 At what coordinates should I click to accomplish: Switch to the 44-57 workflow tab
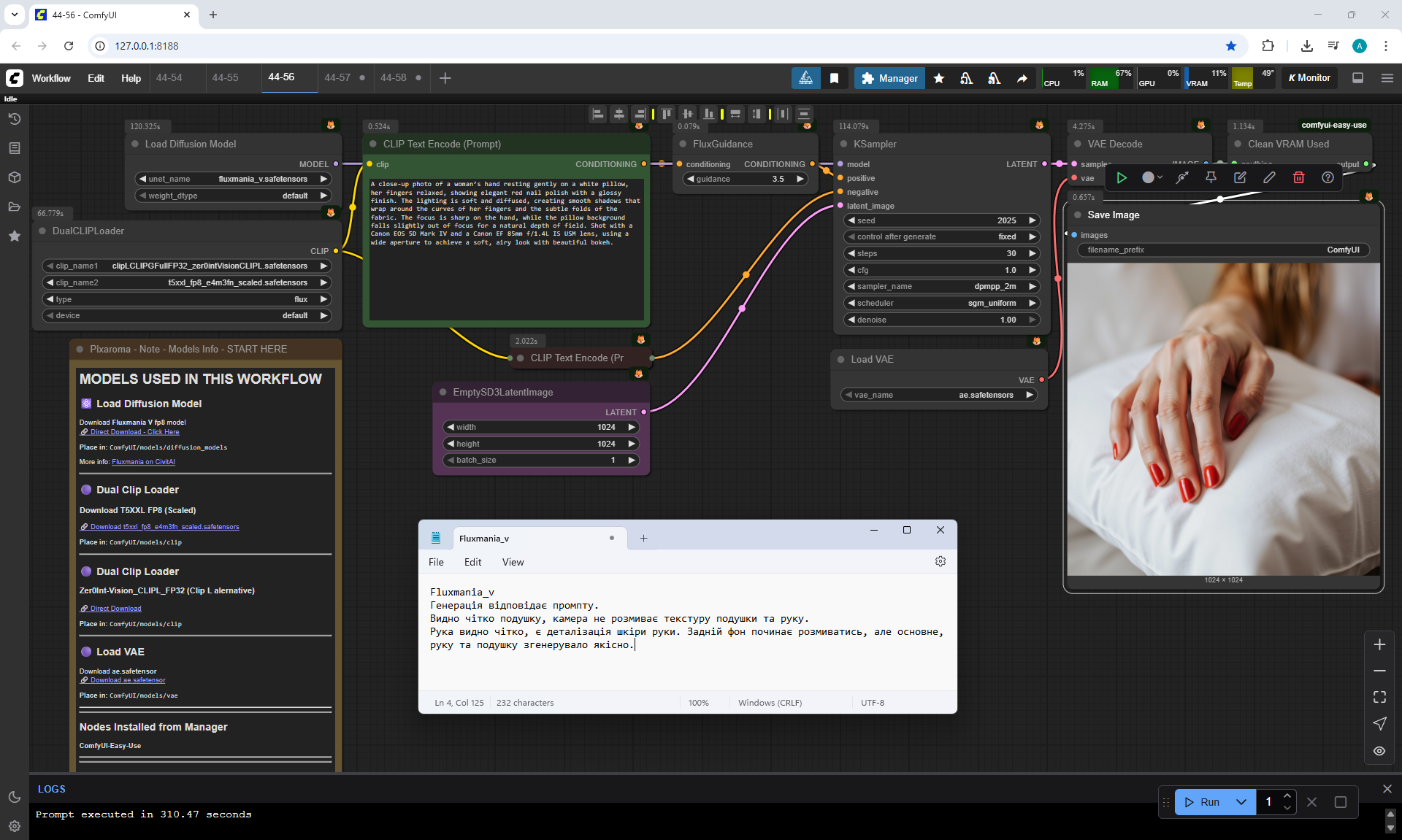337,77
